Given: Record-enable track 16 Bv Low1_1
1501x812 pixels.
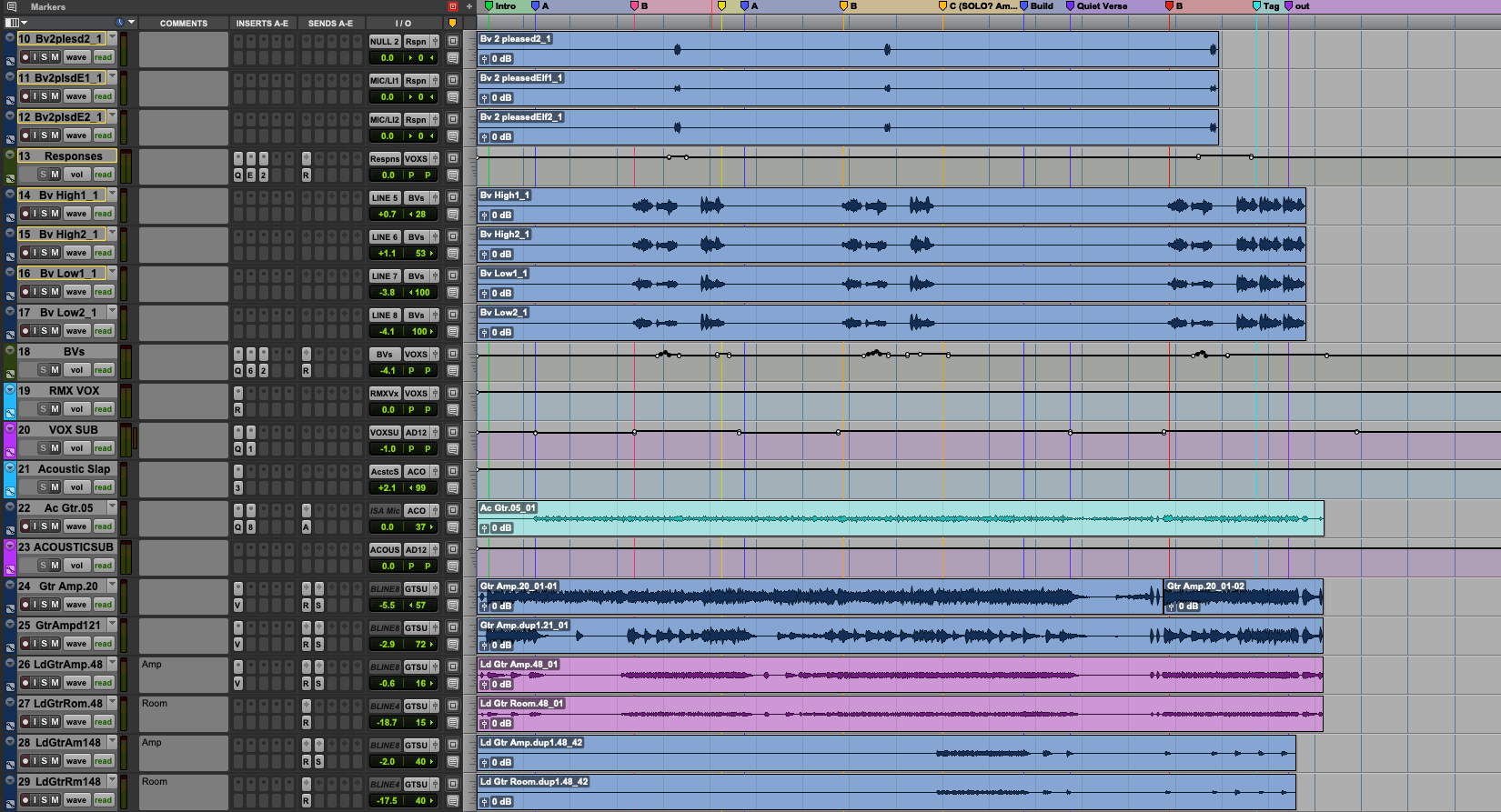Looking at the screenshot, I should (25, 292).
